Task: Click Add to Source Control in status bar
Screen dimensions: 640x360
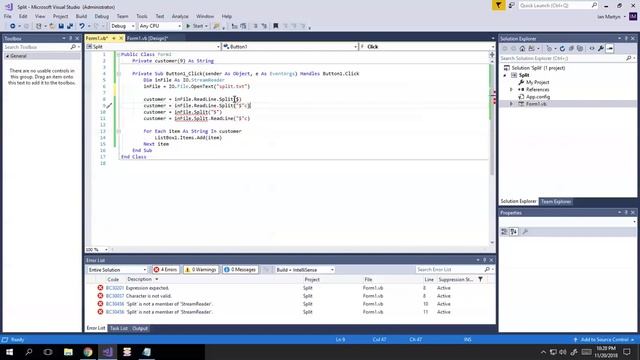Action: (604, 340)
